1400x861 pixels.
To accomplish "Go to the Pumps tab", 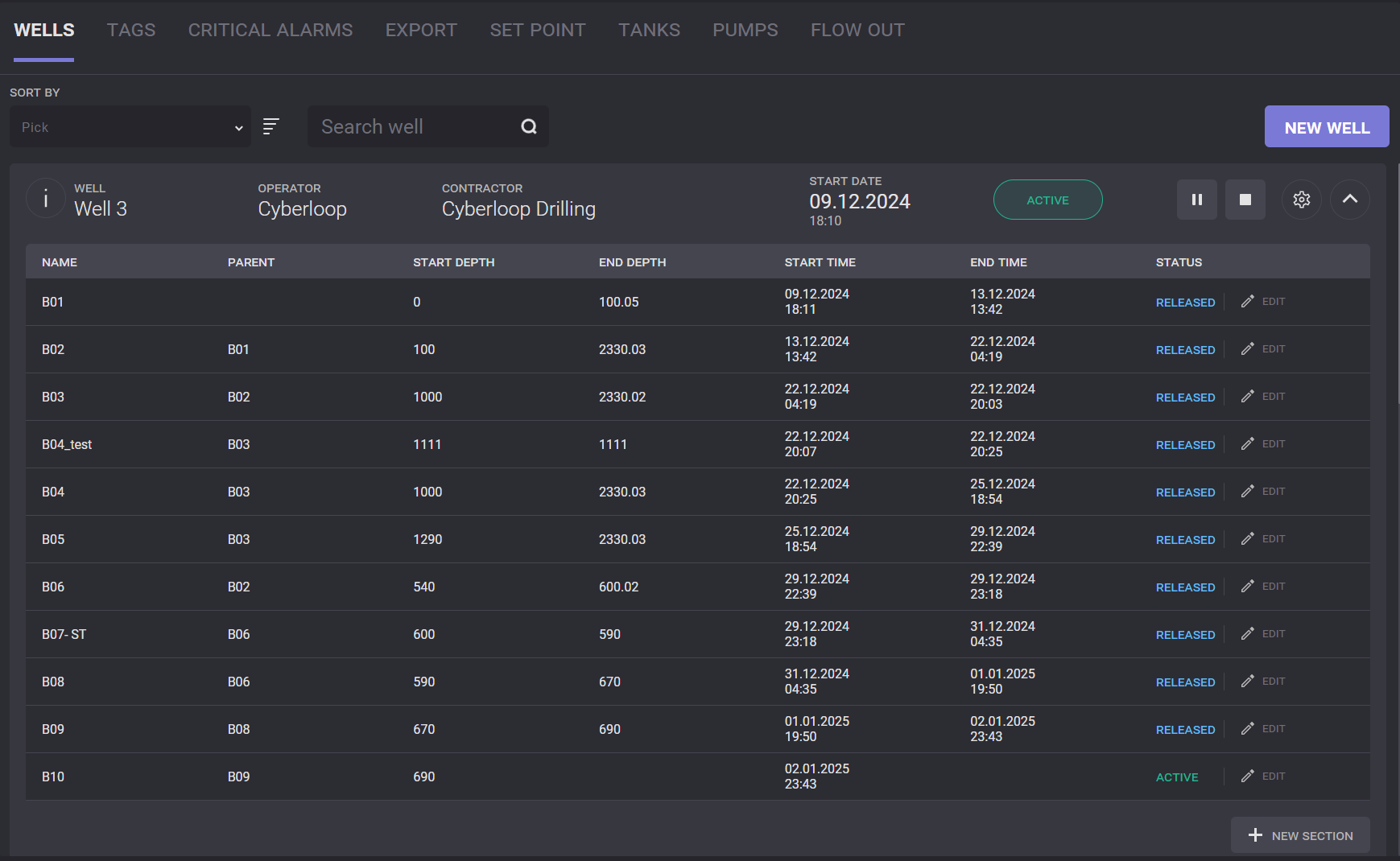I will click(x=745, y=31).
